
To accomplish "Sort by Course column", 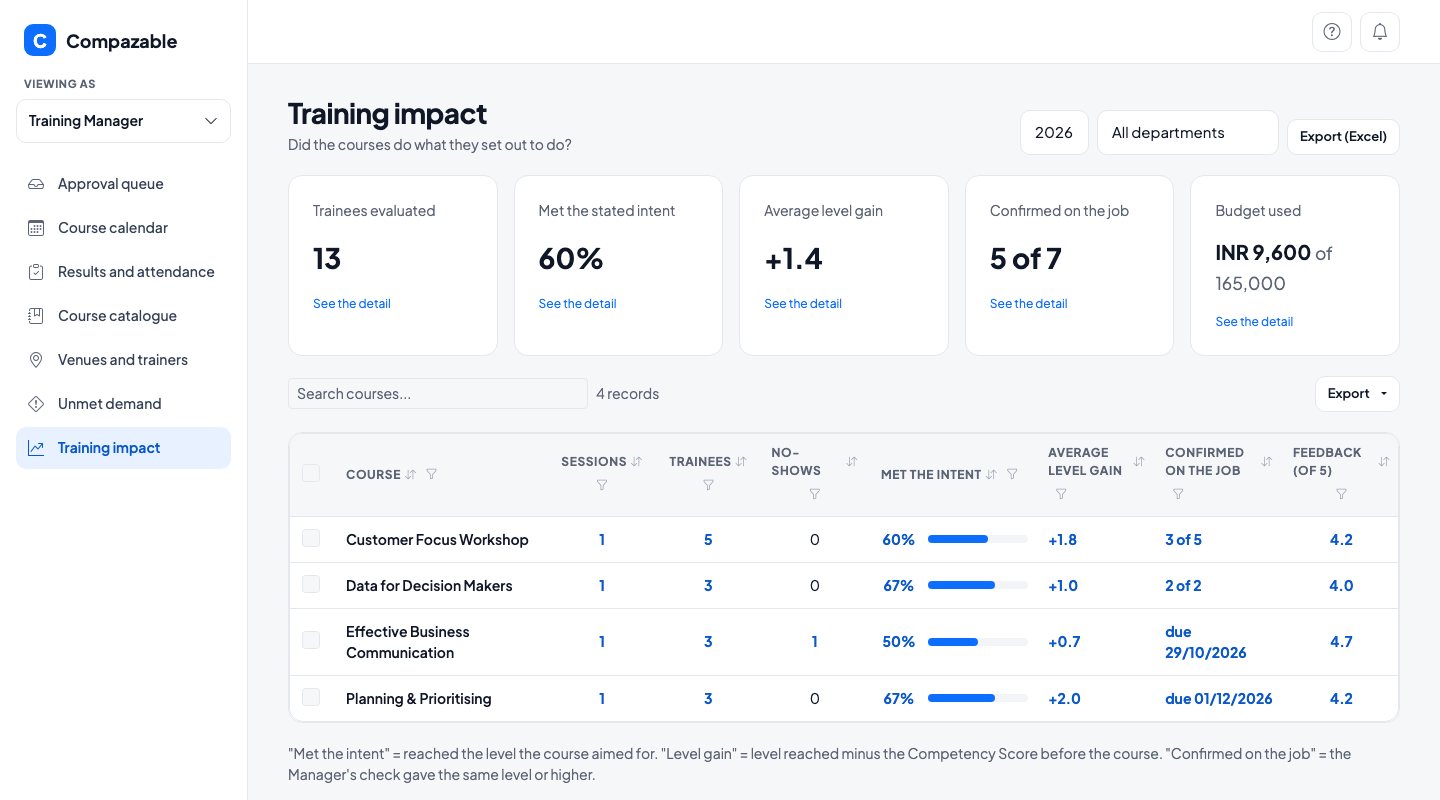I will pos(410,474).
